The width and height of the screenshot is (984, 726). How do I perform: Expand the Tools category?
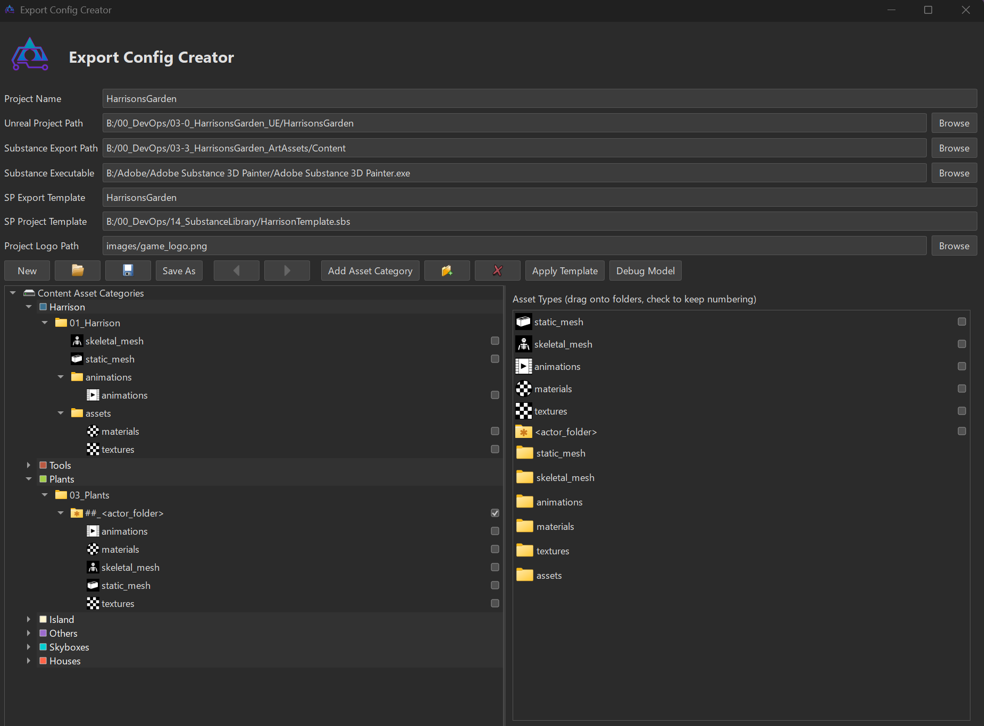[x=29, y=465]
